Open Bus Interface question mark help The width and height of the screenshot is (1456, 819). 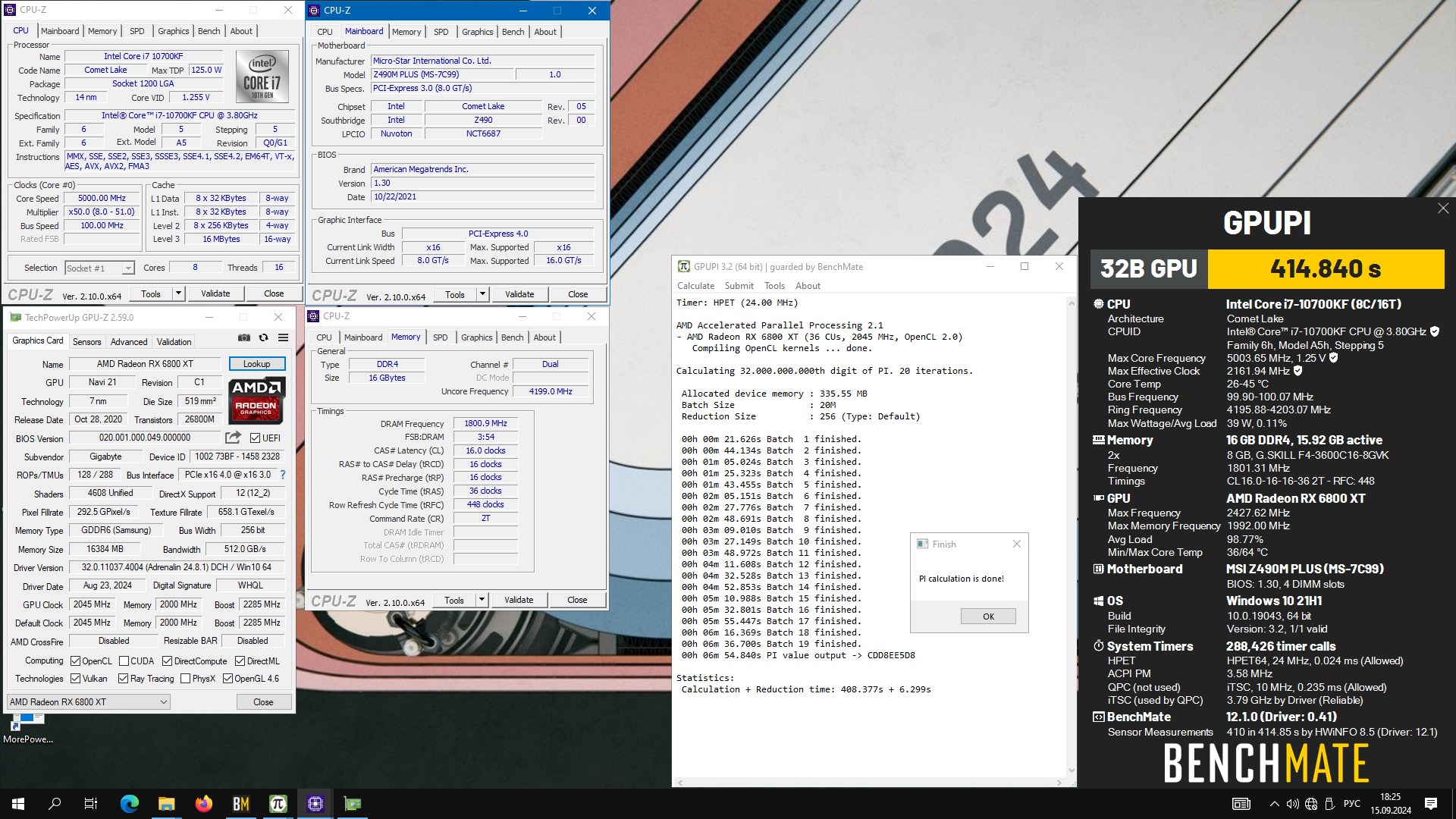pyautogui.click(x=283, y=475)
